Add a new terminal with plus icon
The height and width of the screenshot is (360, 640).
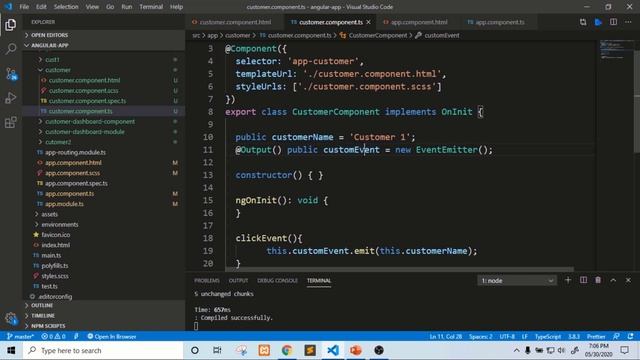568,280
